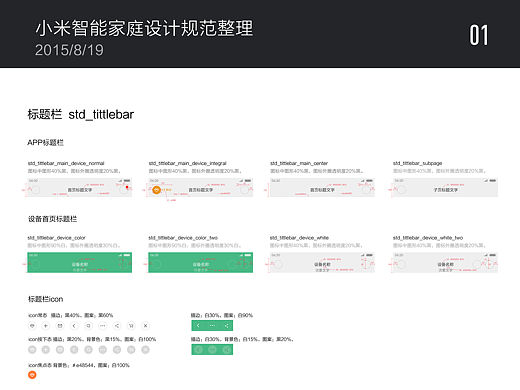520x390 pixels.
Task: Click the icon焦点态 description with #e48544
Action: [x=79, y=365]
